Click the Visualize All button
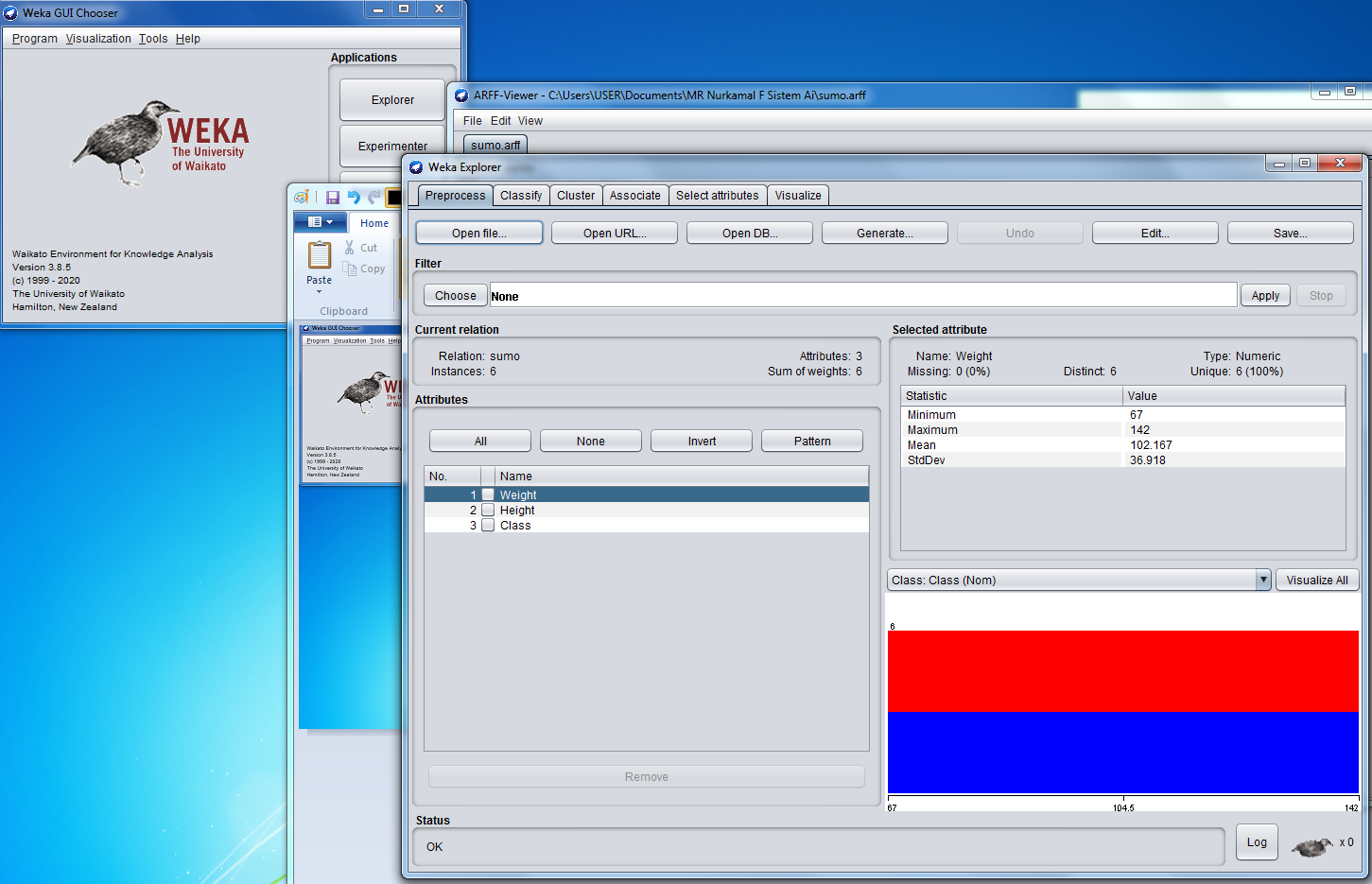The height and width of the screenshot is (884, 1372). click(1317, 580)
